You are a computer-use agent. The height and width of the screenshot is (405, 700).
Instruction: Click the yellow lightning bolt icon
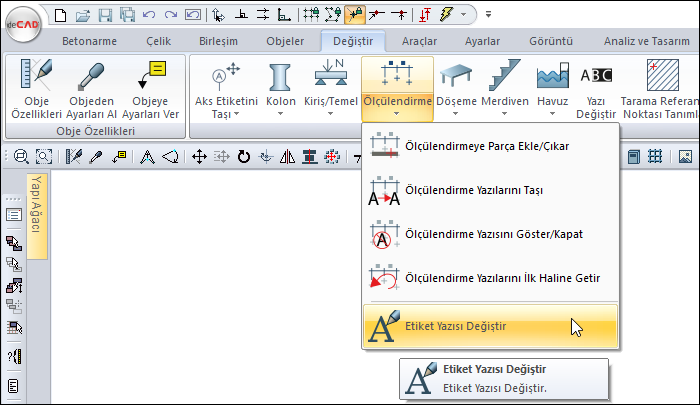444,15
